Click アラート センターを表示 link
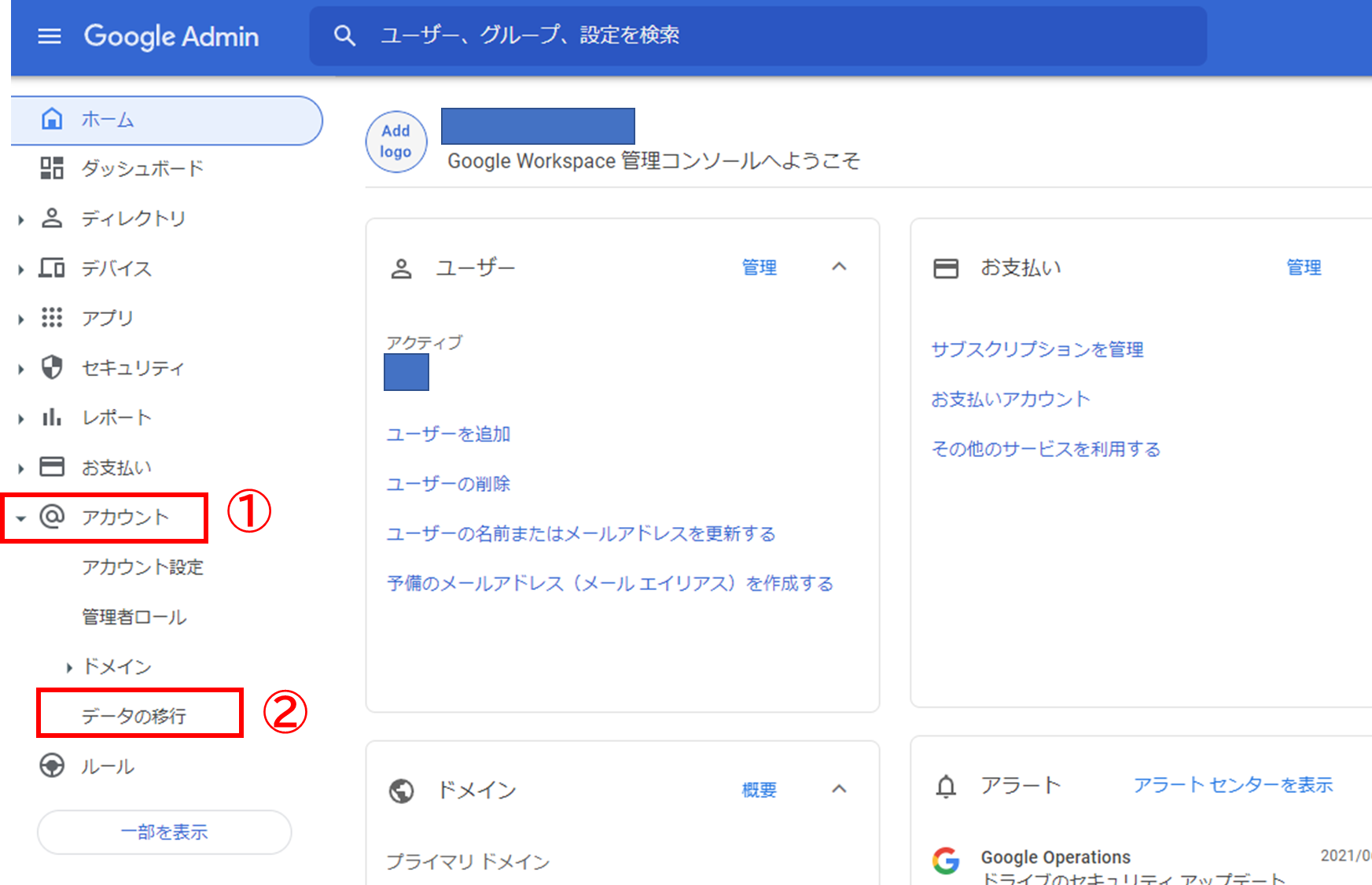This screenshot has width=1372, height=885. (x=1233, y=785)
